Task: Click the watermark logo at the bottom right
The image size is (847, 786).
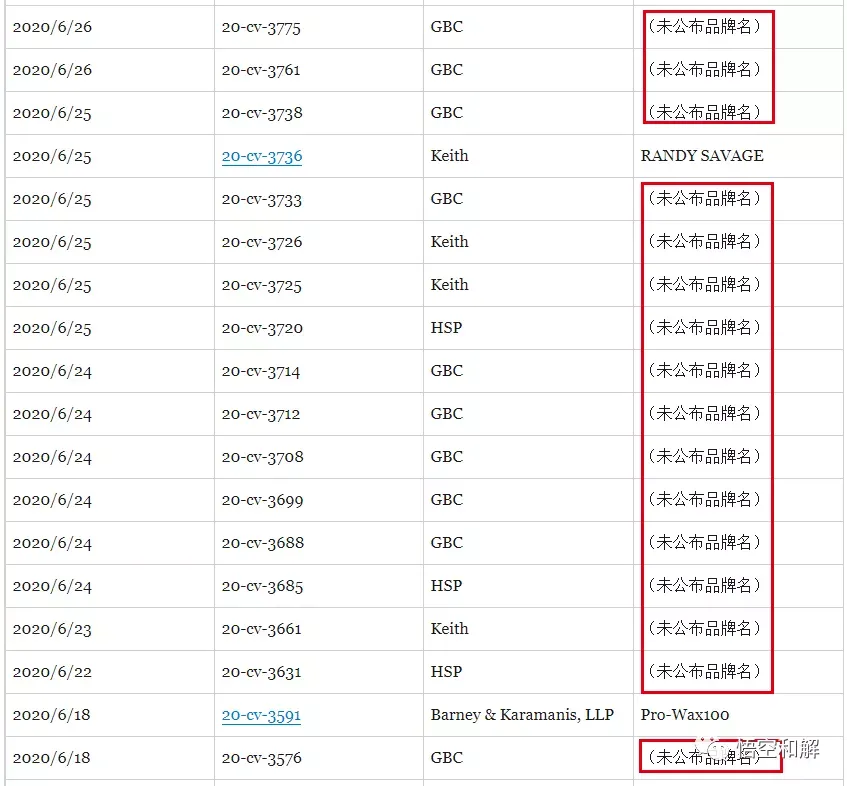Action: (x=758, y=749)
